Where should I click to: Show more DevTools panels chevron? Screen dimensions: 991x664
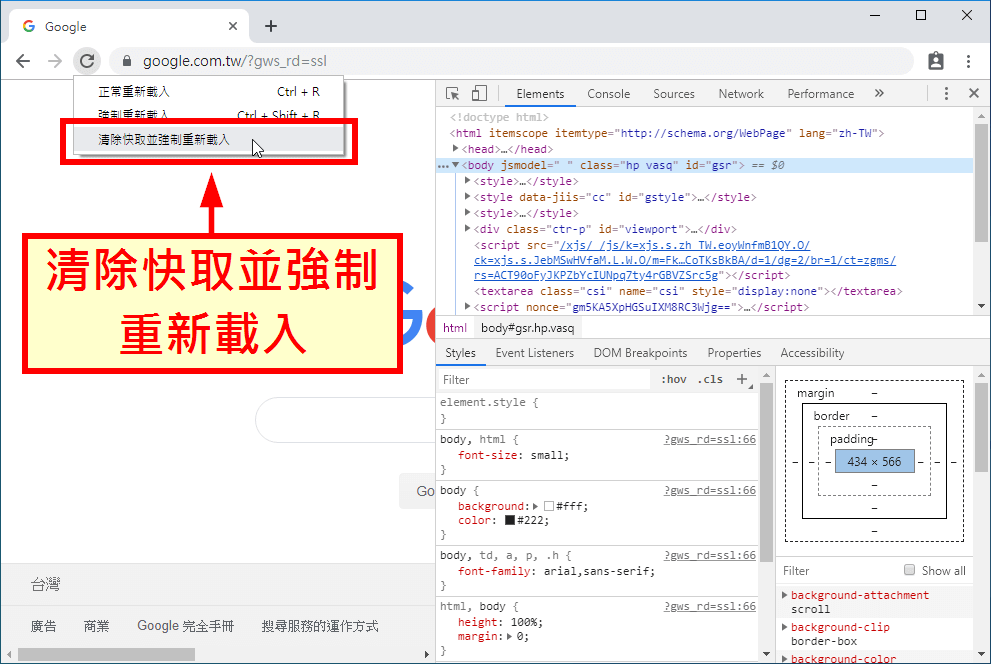(879, 94)
